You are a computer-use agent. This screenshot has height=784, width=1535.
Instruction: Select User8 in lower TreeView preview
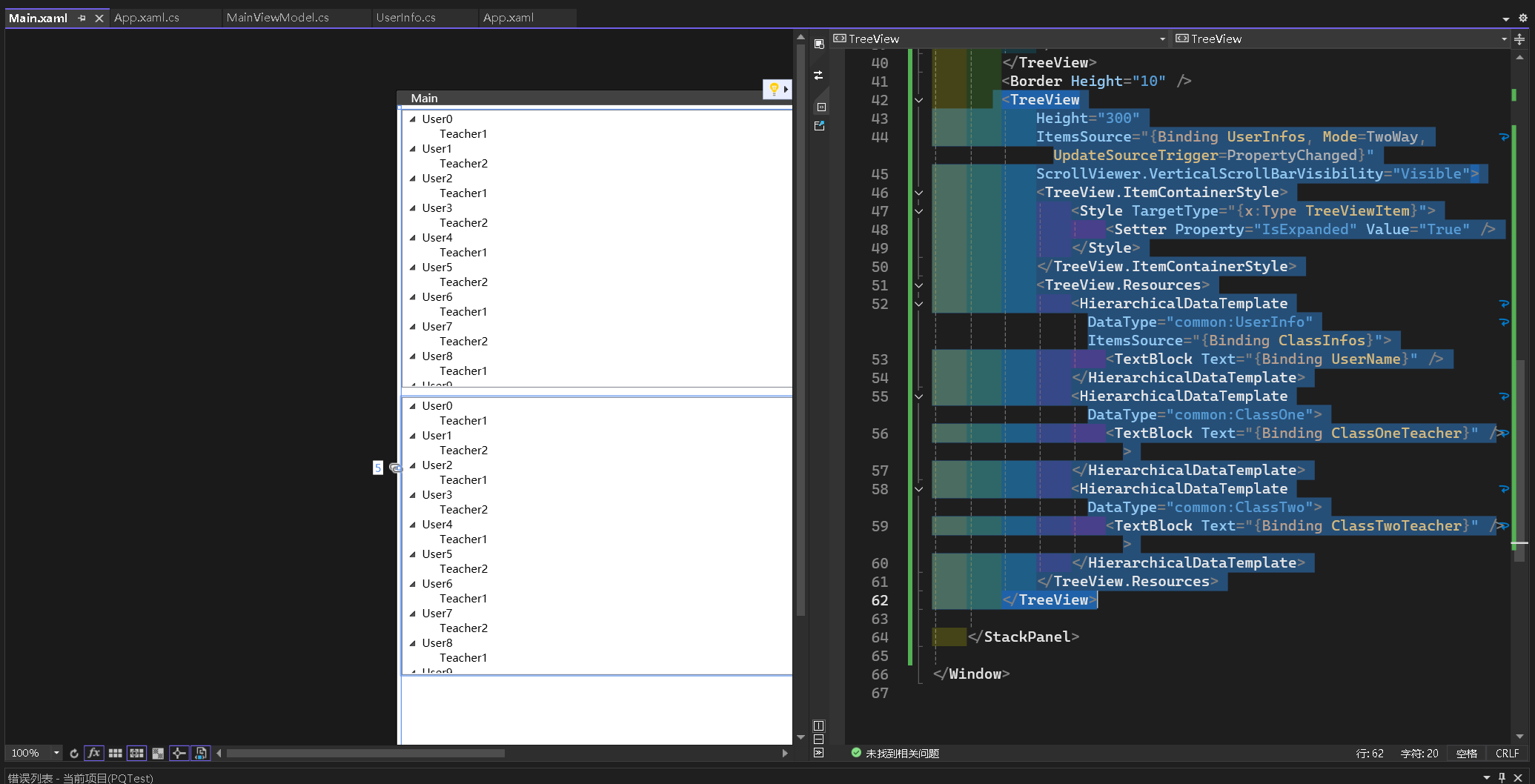[x=437, y=642]
